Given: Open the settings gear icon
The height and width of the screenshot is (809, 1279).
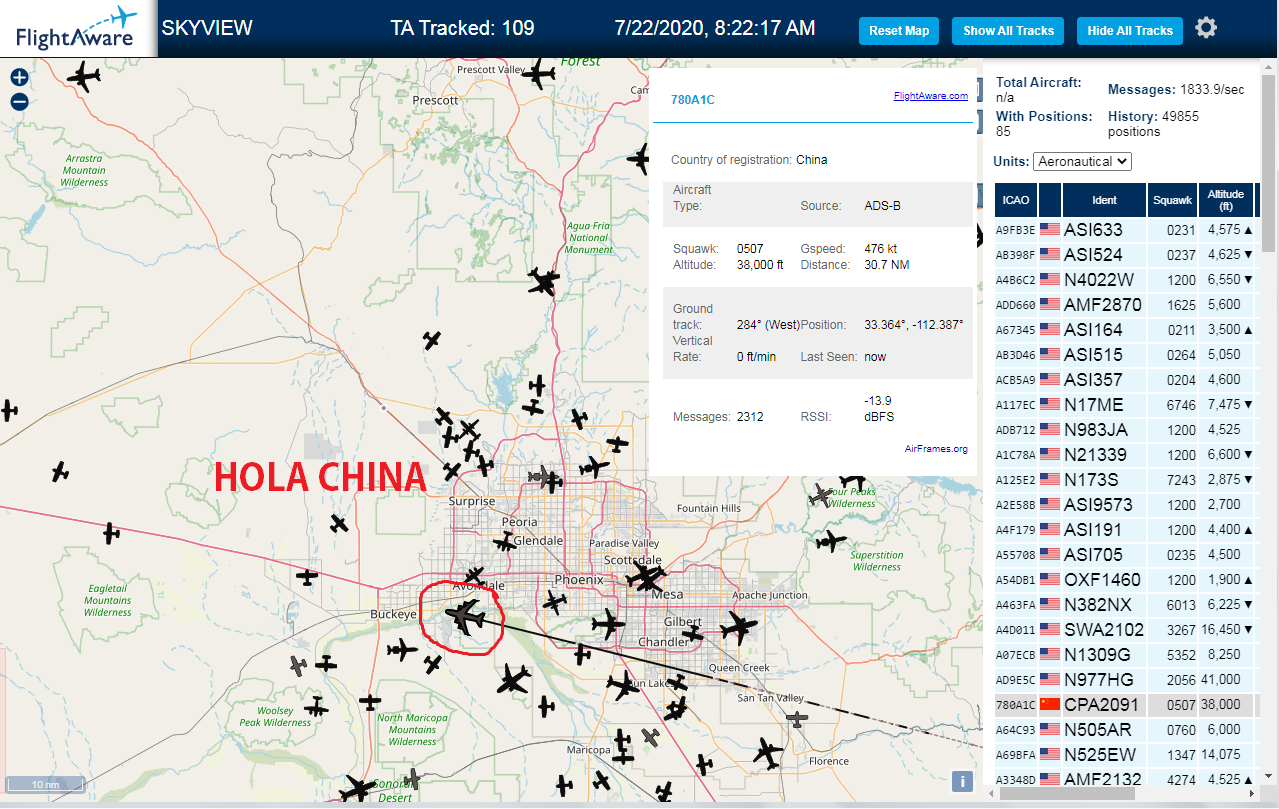Looking at the screenshot, I should (1206, 28).
